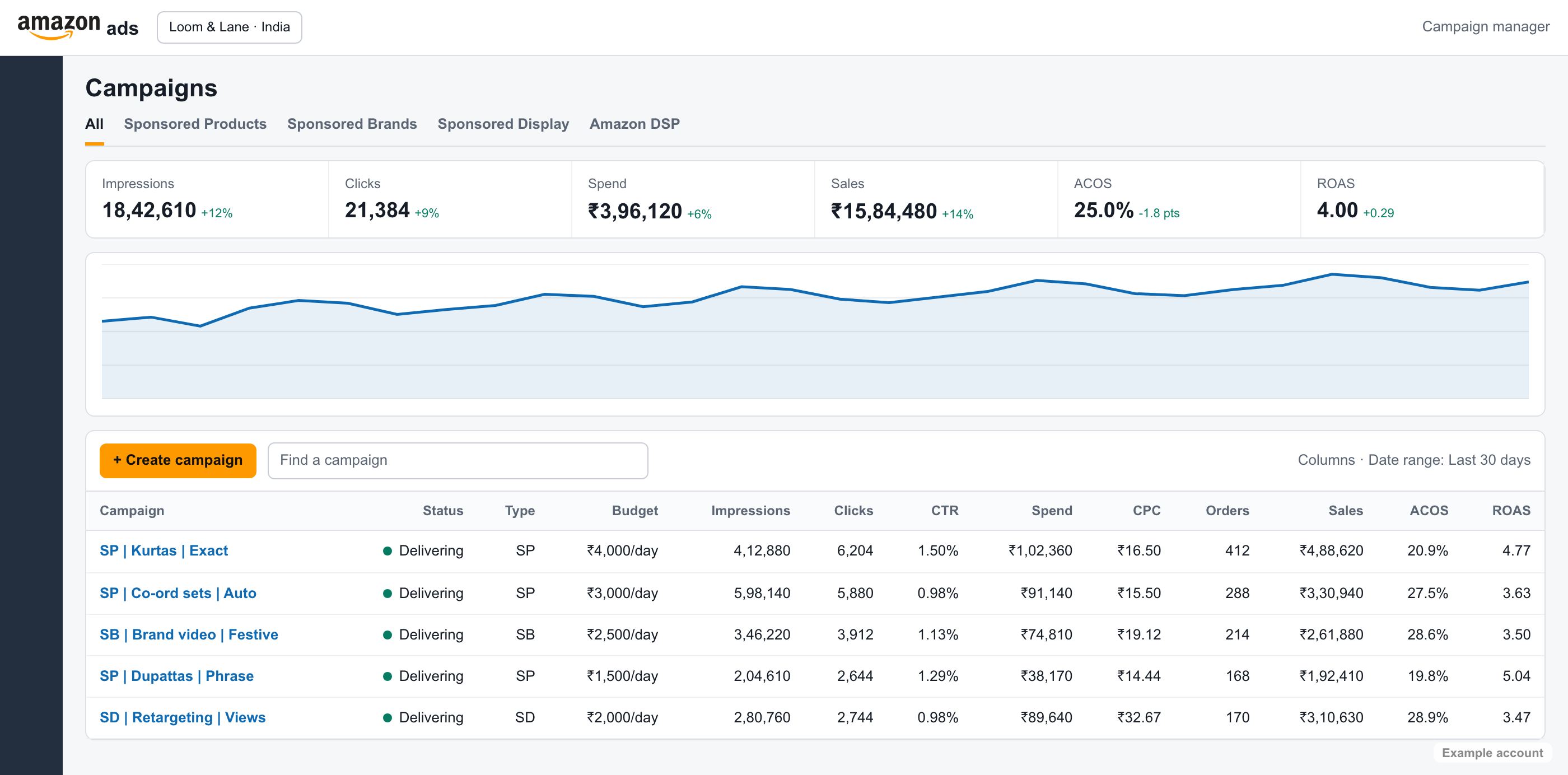Switch to the Sponsored Products tab
This screenshot has height=775, width=1568.
click(195, 124)
